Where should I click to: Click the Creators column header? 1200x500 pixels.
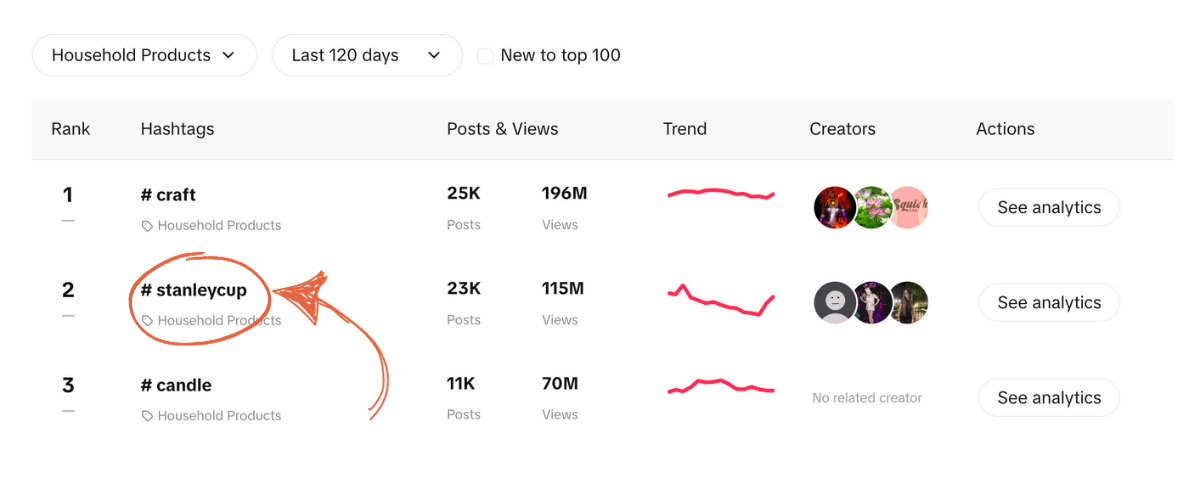(842, 128)
